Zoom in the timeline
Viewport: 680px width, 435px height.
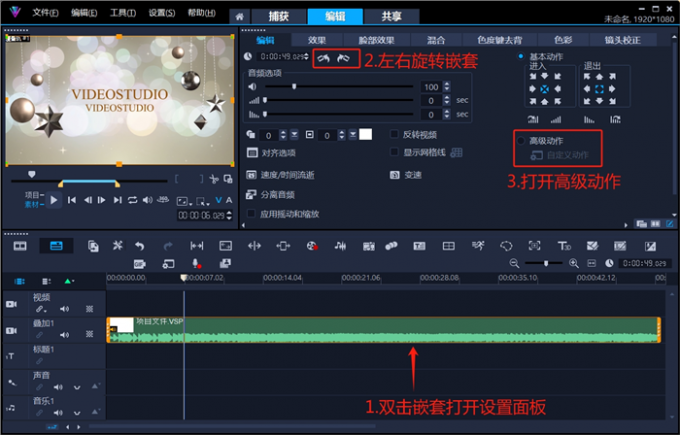(x=574, y=263)
